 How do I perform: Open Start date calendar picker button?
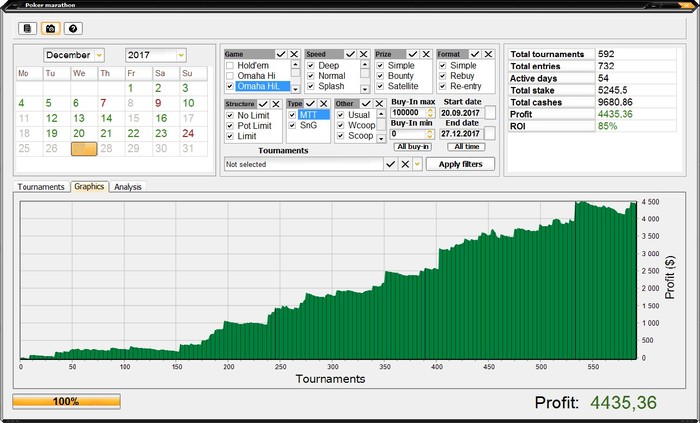tap(490, 113)
